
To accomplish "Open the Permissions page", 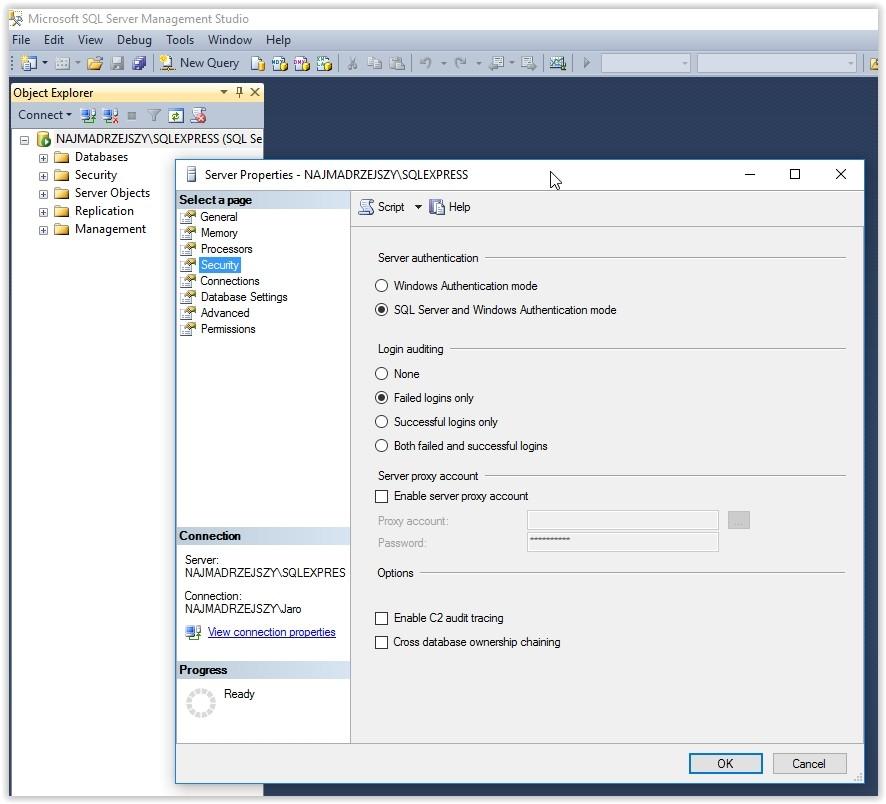I will [228, 329].
